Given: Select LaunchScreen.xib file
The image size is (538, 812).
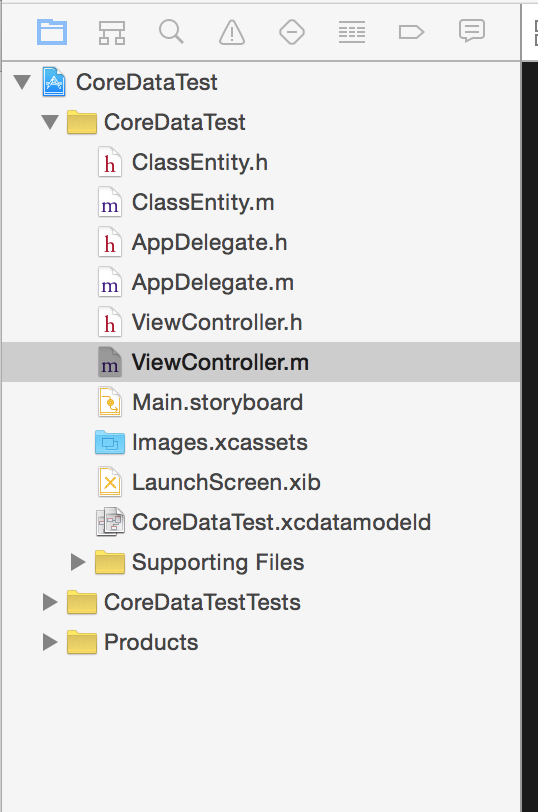Looking at the screenshot, I should pyautogui.click(x=226, y=482).
